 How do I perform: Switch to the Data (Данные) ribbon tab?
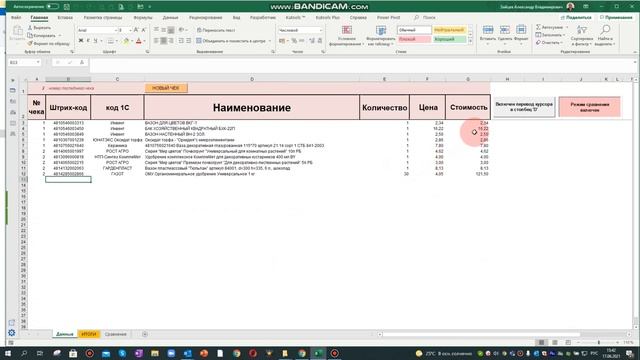point(170,18)
